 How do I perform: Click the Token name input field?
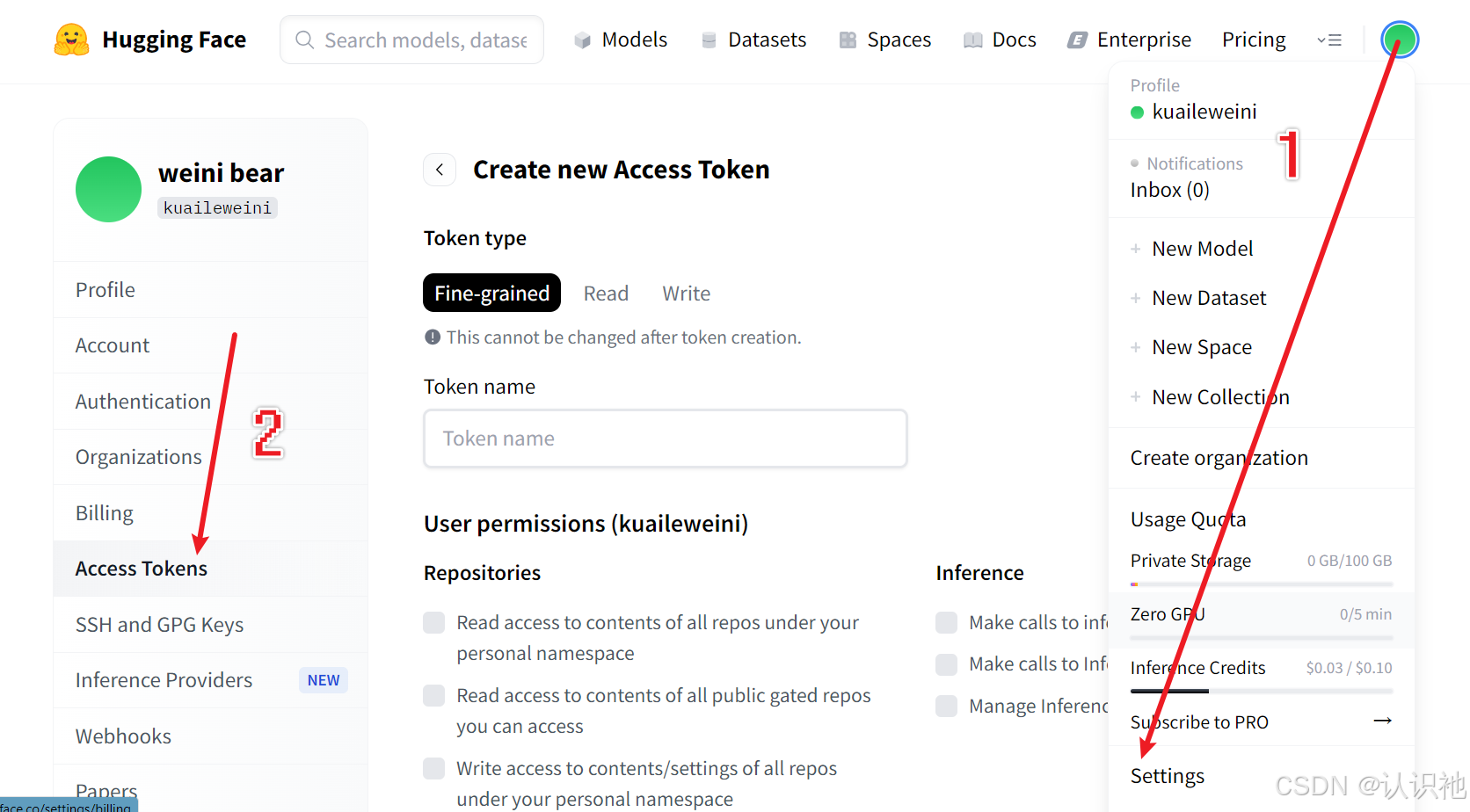point(665,439)
